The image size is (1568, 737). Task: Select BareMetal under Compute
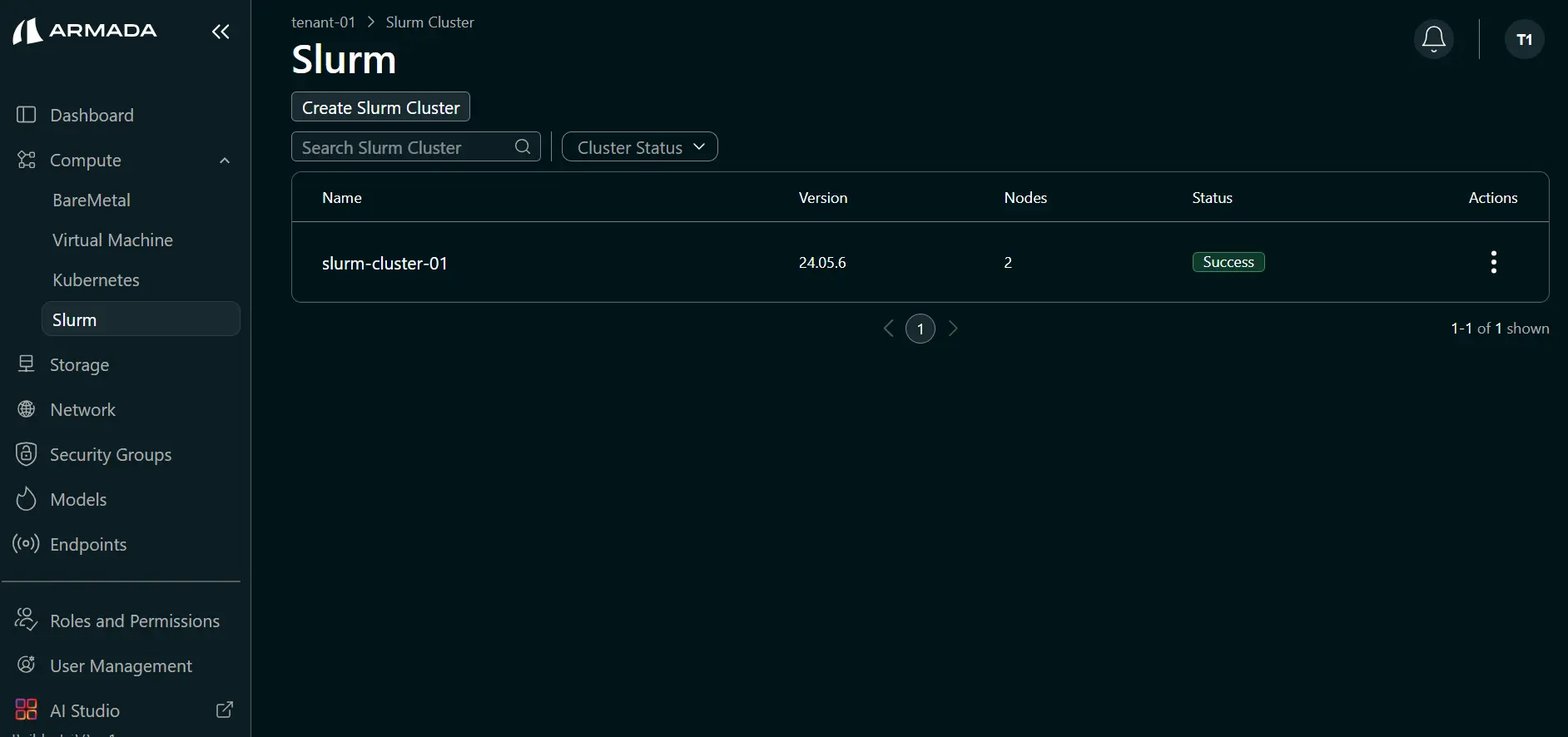92,200
